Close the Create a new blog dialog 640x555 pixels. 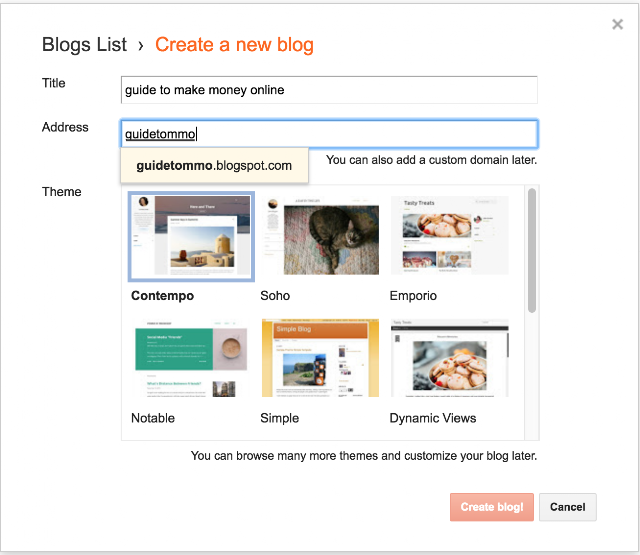(617, 24)
